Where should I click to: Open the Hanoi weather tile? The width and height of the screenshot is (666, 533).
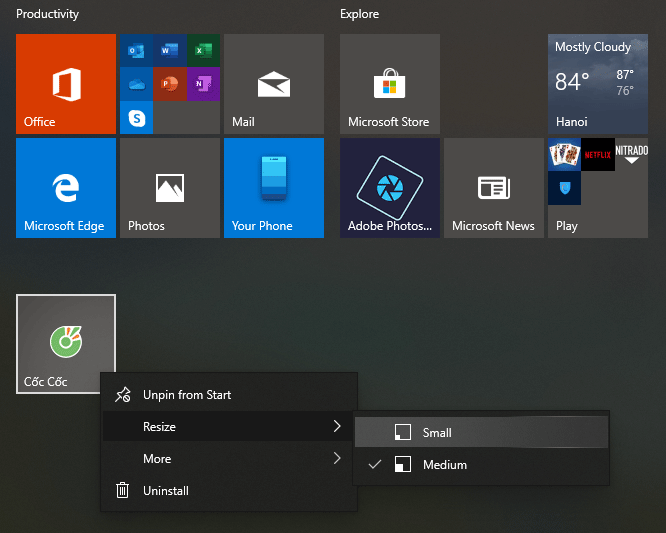click(x=598, y=84)
